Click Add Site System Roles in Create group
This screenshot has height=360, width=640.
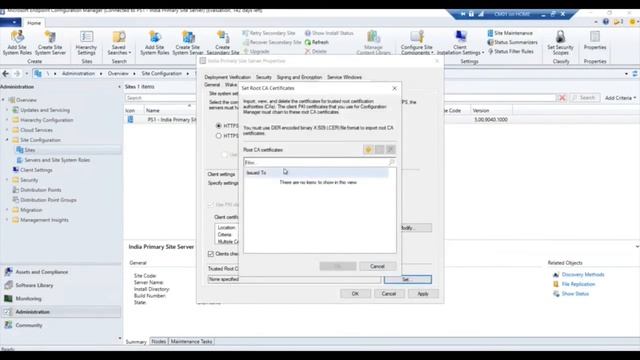(x=17, y=43)
